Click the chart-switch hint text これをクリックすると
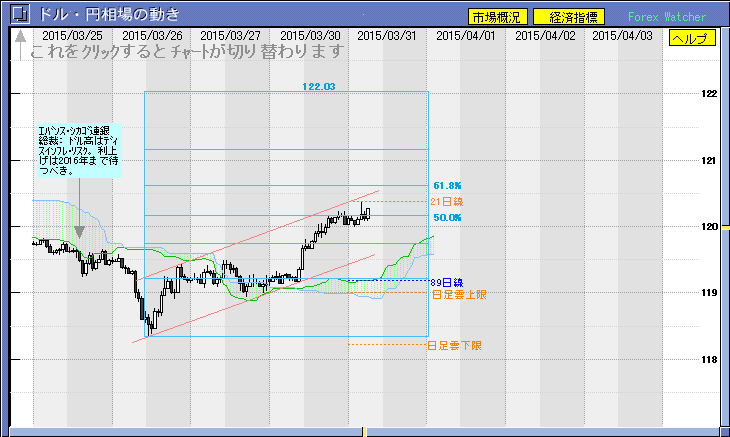 click(187, 52)
